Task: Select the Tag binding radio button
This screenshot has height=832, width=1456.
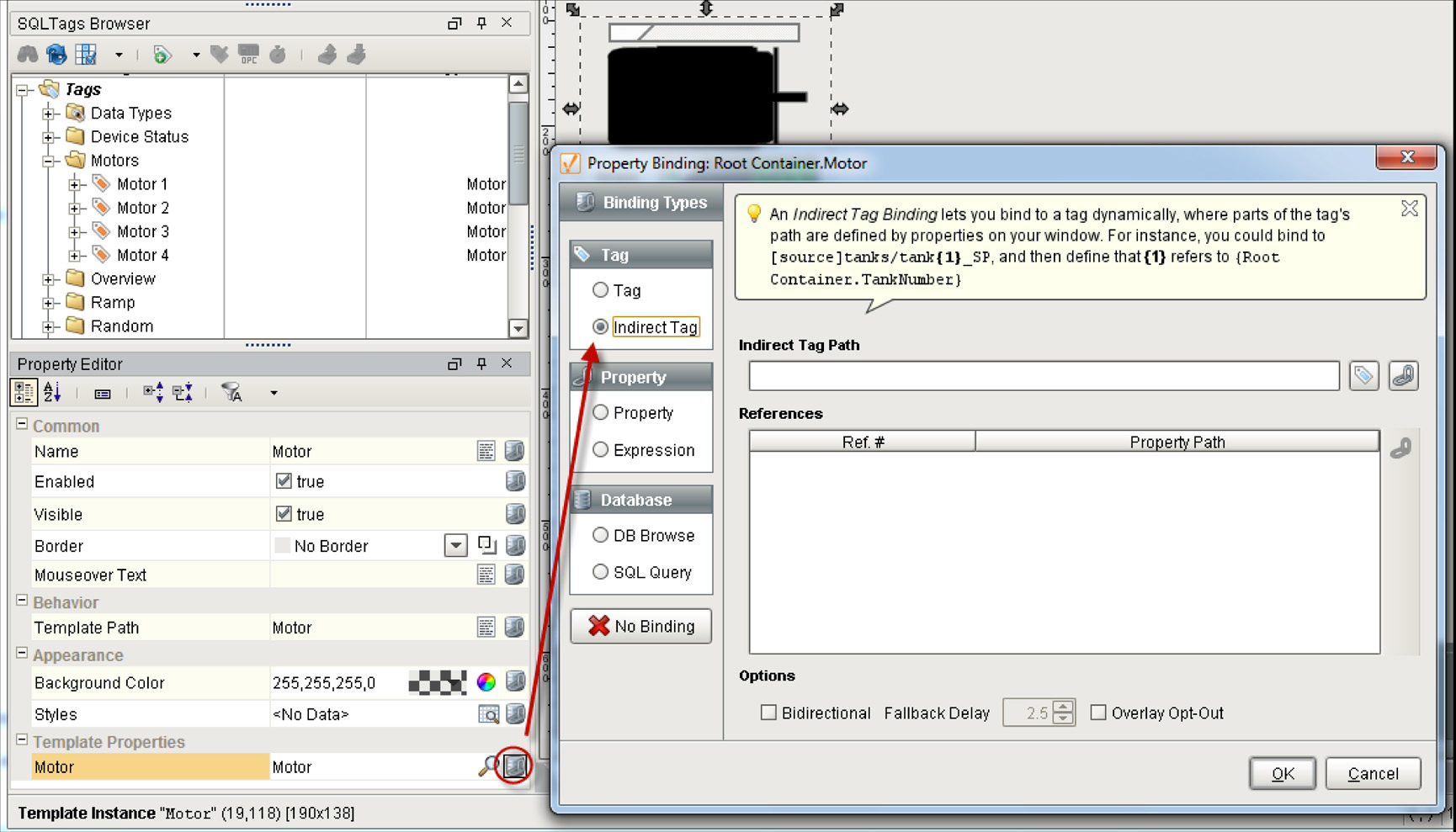Action: pyautogui.click(x=600, y=290)
